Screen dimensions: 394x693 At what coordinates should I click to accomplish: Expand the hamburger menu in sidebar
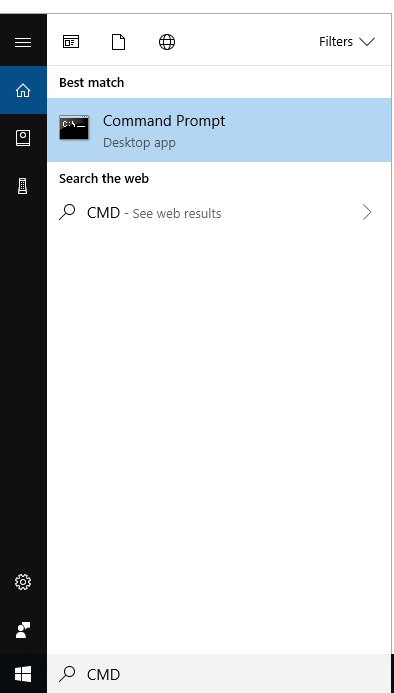pyautogui.click(x=23, y=42)
